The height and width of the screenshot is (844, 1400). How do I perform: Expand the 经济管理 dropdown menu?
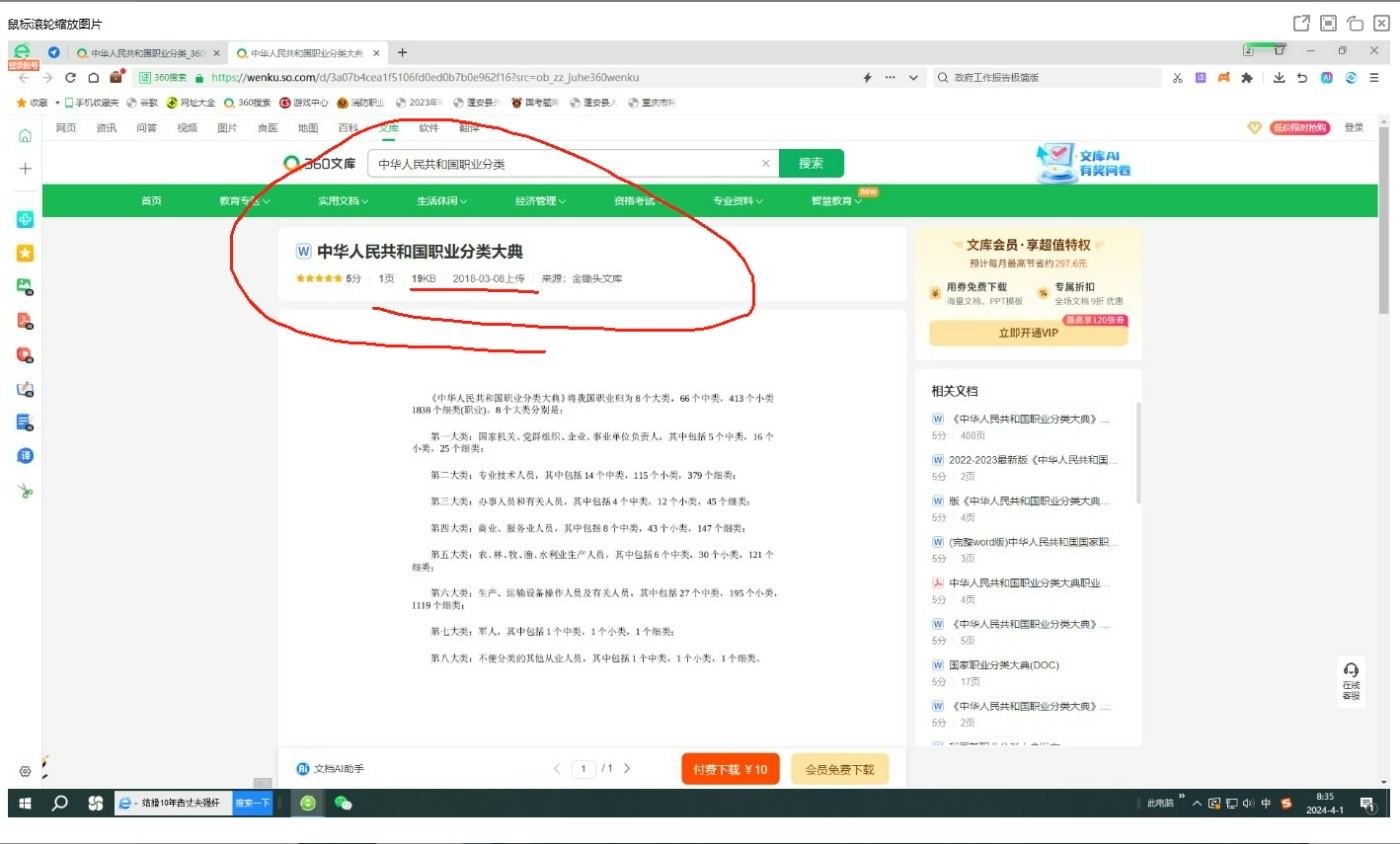pyautogui.click(x=540, y=201)
